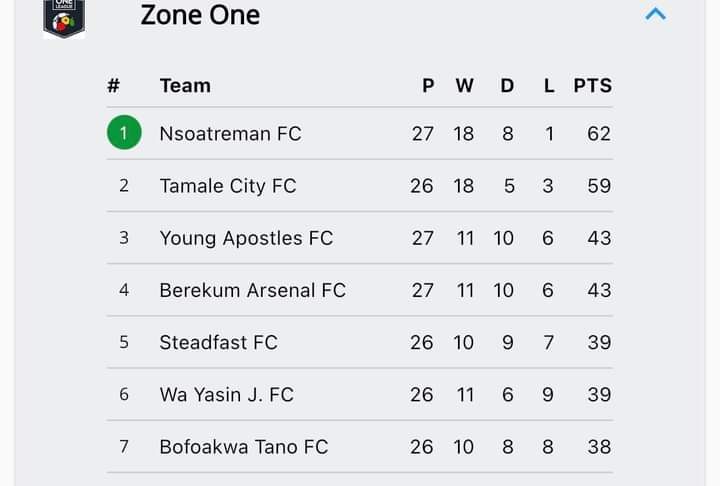
Task: Click Tamale City FC's 59 points value
Action: click(x=599, y=186)
